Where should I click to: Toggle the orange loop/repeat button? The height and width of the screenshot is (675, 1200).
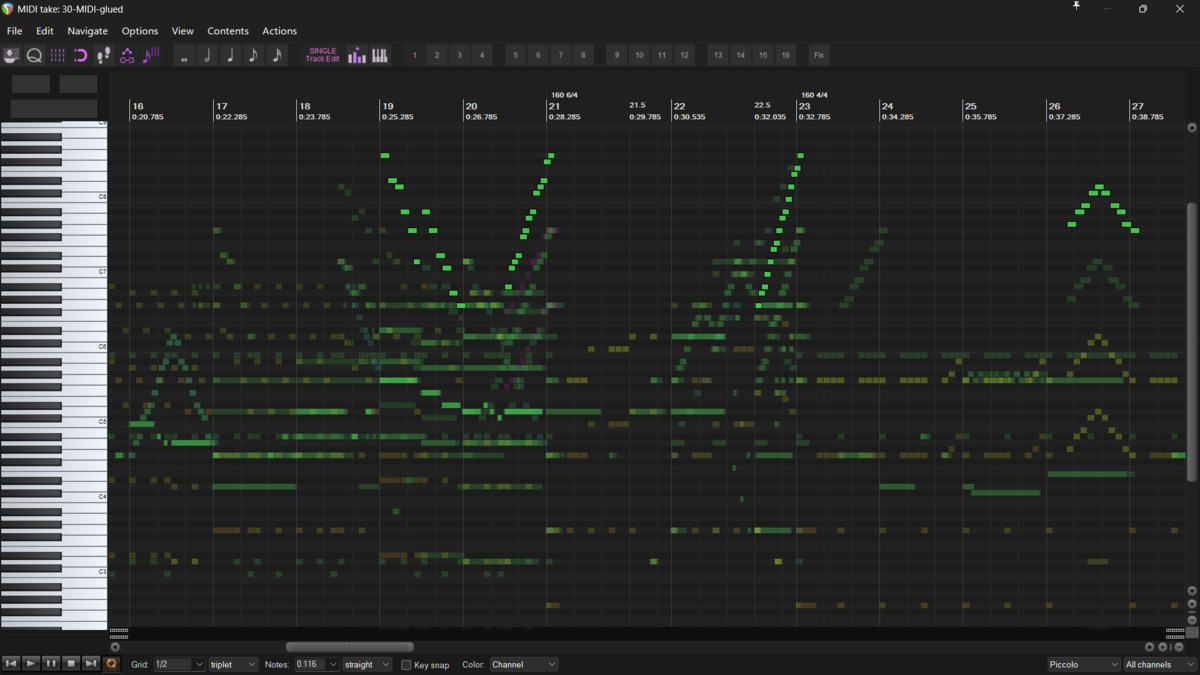point(111,664)
